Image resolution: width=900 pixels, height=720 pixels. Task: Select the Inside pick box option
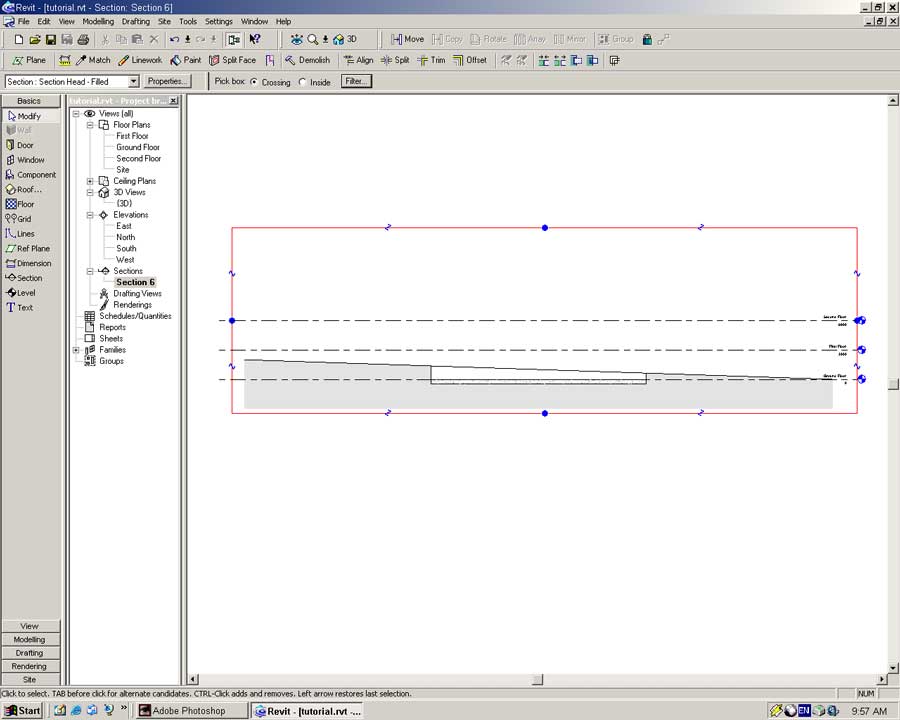click(303, 82)
